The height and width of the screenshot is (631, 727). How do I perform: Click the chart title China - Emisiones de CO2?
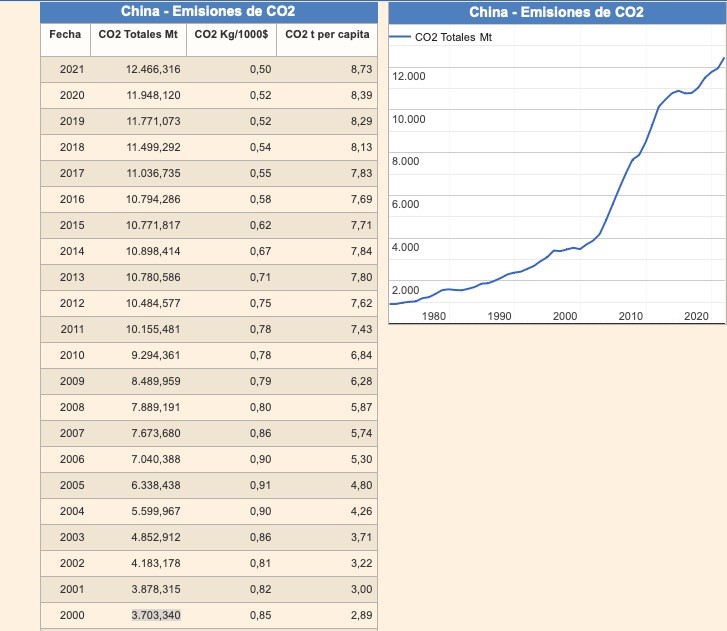[x=556, y=12]
